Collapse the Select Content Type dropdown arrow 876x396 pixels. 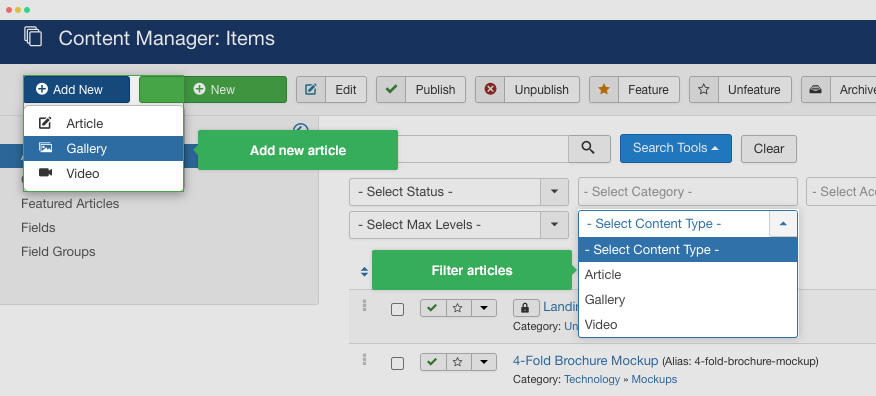coord(783,223)
